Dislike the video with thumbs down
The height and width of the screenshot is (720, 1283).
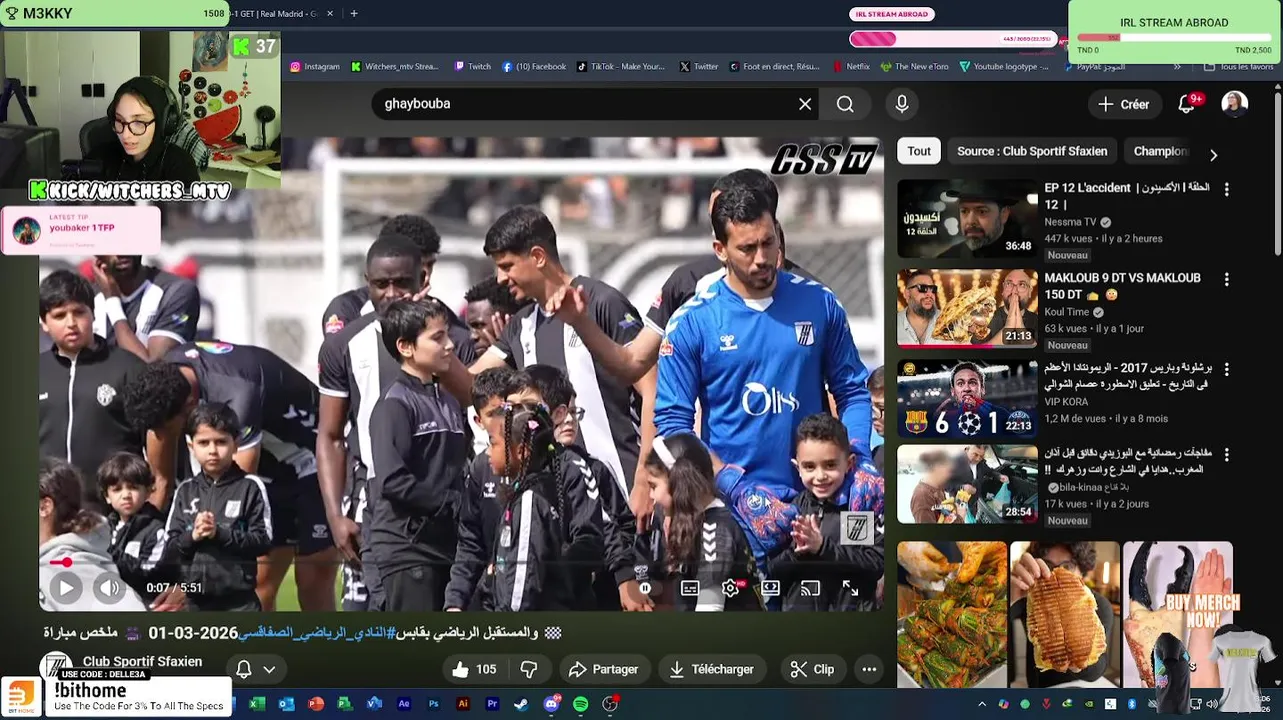(529, 669)
